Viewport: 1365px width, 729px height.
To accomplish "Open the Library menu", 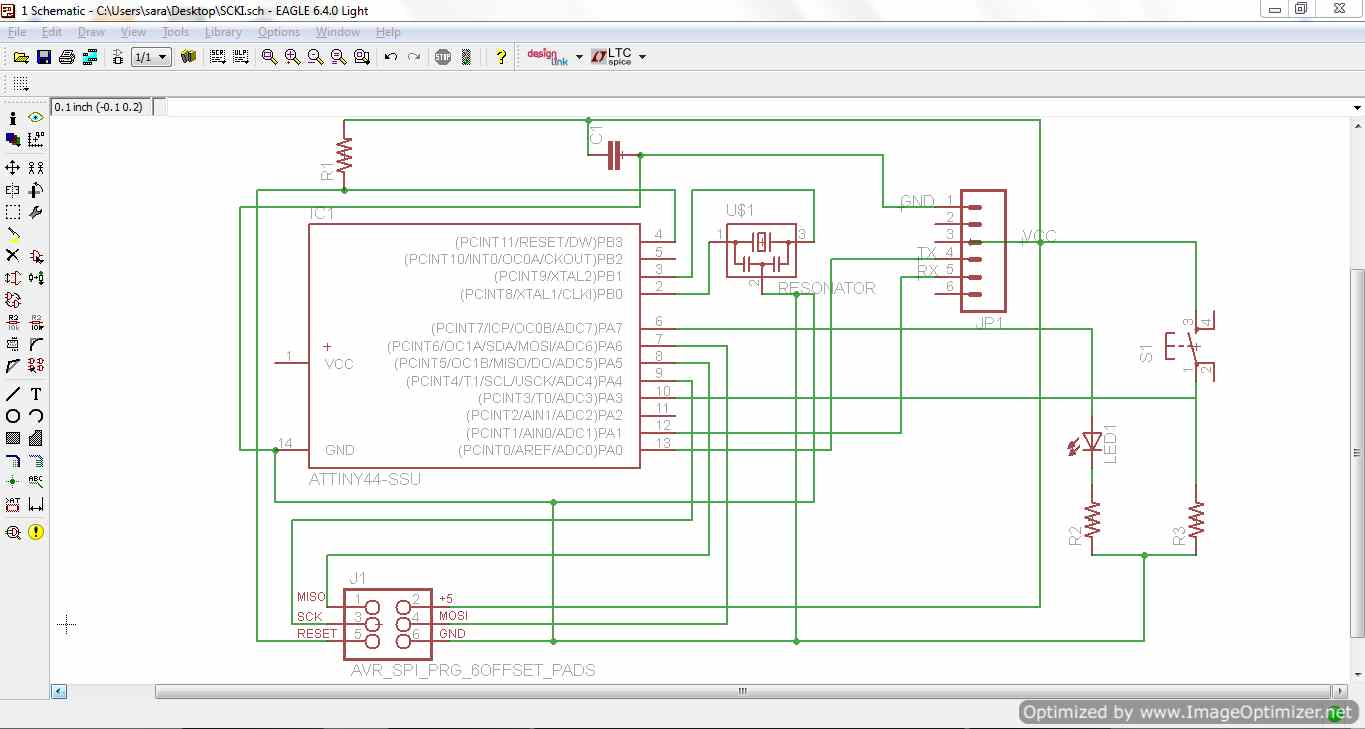I will click(223, 32).
